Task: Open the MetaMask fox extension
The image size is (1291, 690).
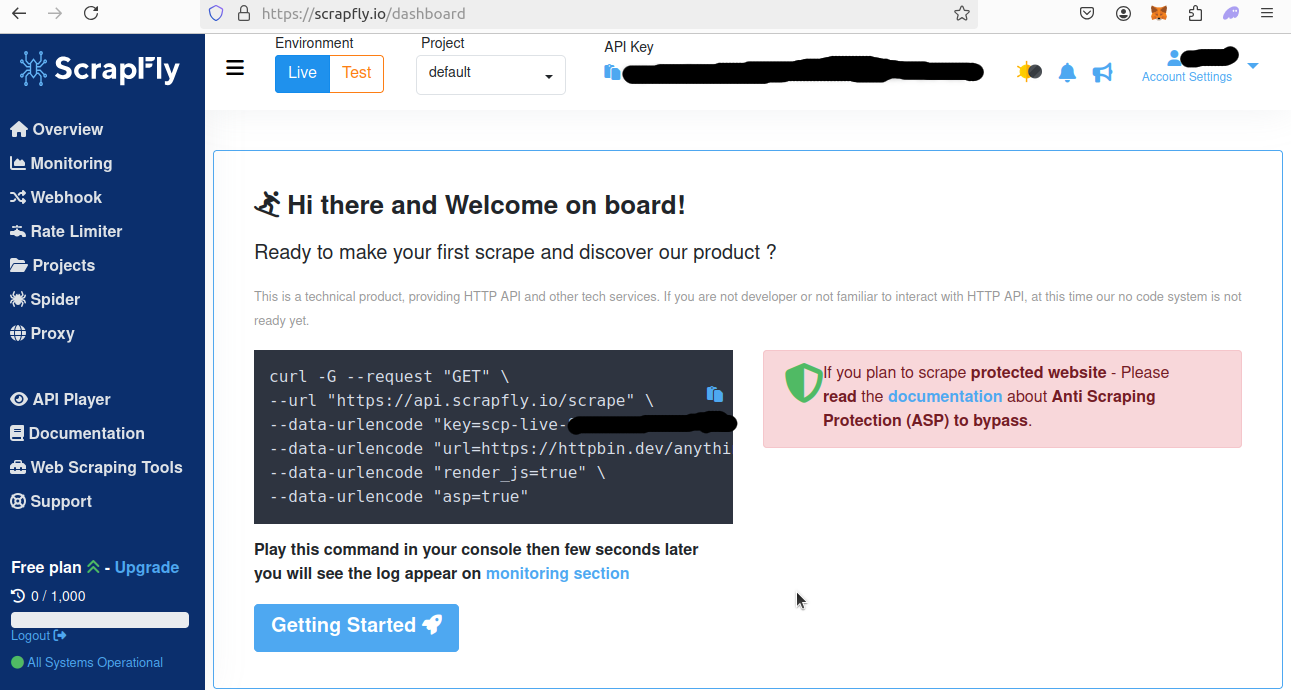Action: [1159, 13]
